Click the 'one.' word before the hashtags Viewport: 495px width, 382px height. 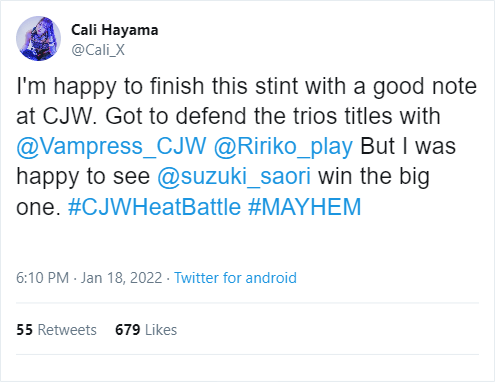[x=38, y=208]
